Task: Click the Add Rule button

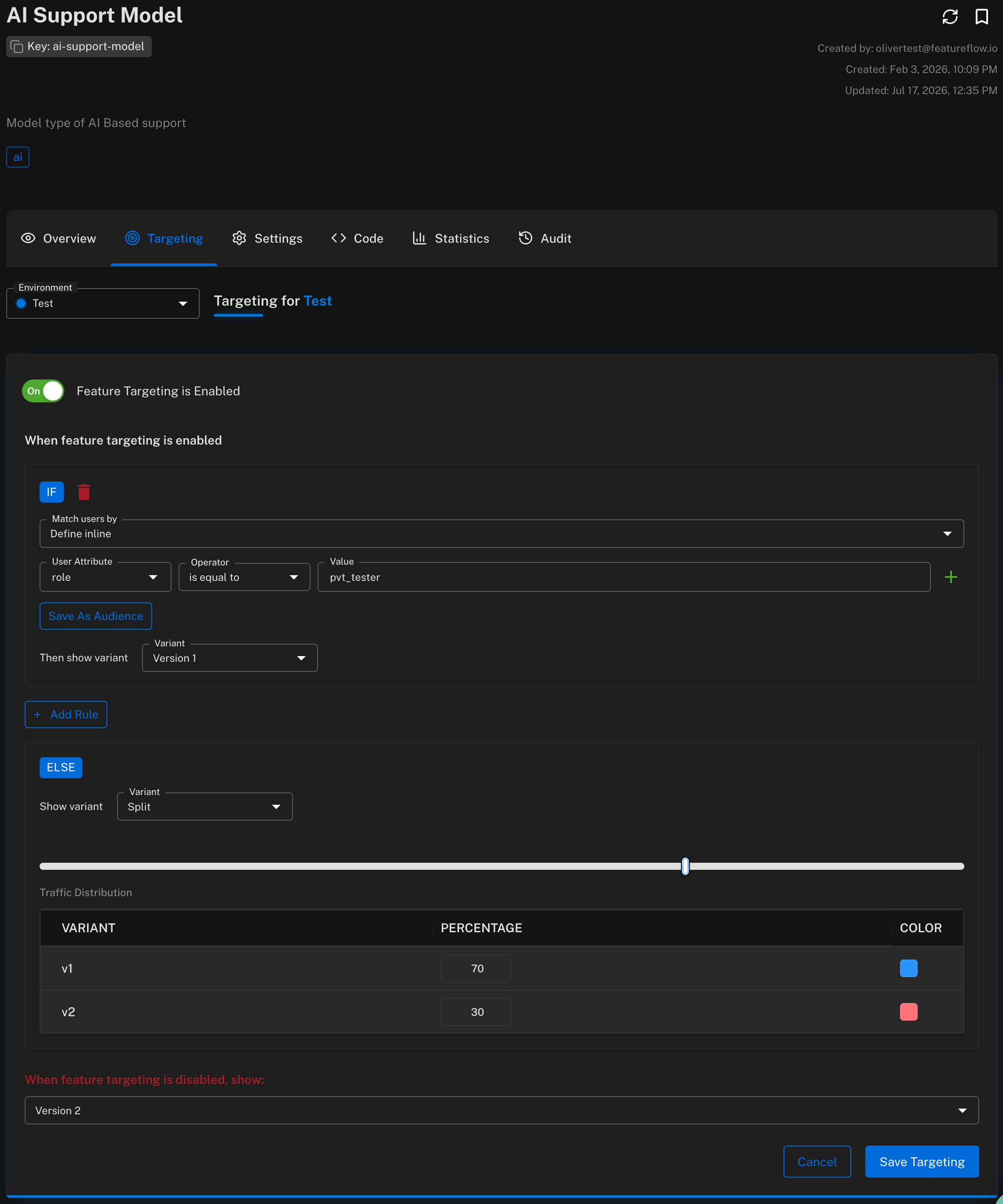Action: [x=66, y=715]
